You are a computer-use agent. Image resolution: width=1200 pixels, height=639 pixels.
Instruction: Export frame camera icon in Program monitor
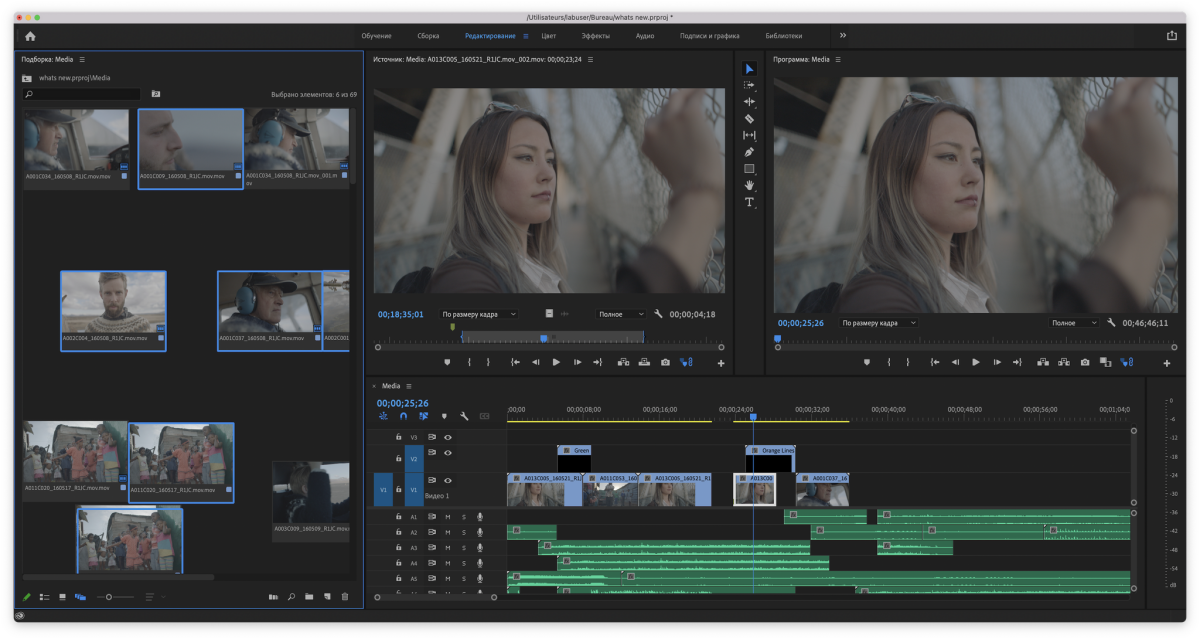pyautogui.click(x=1085, y=362)
